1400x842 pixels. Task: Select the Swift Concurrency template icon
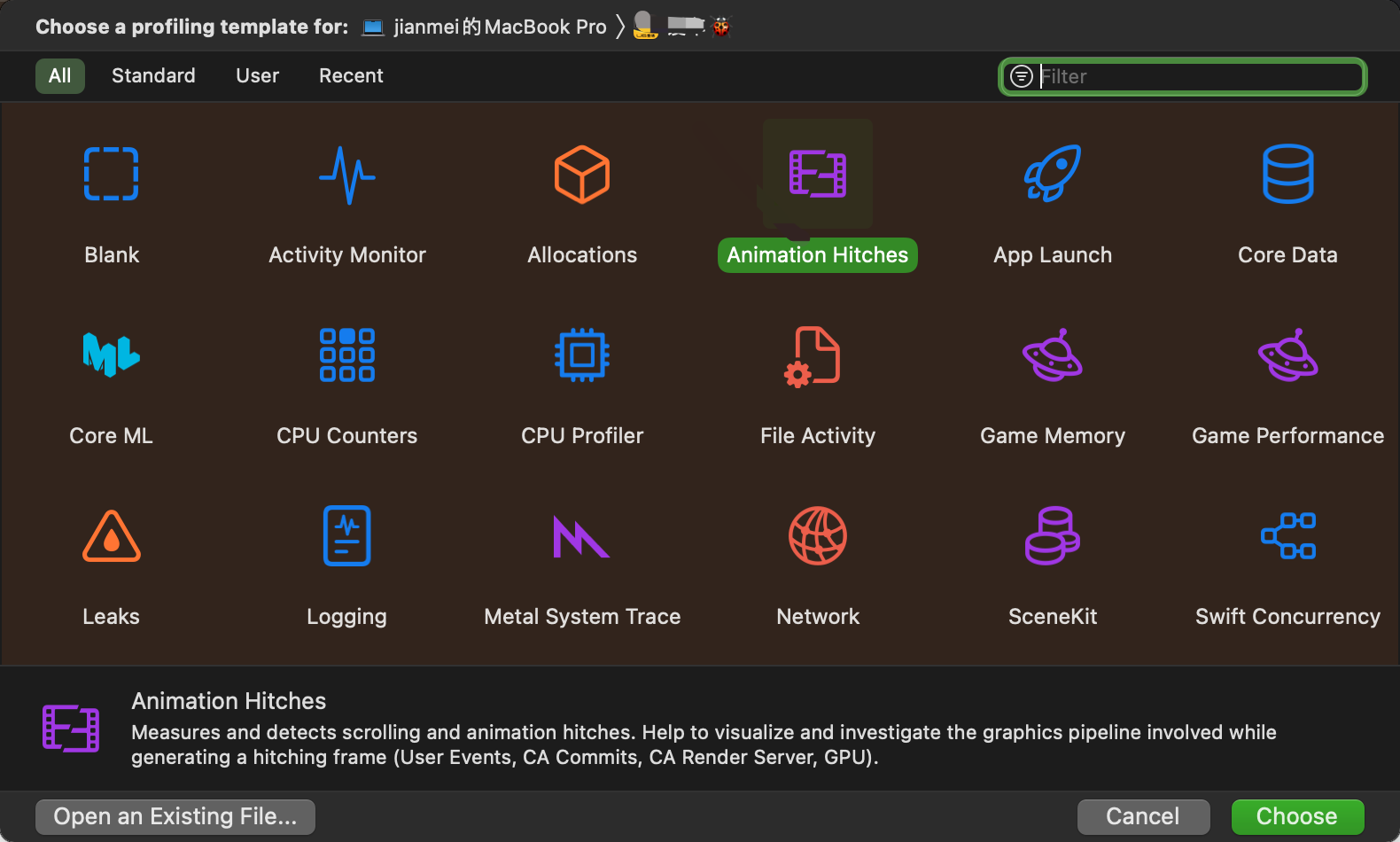(1287, 536)
